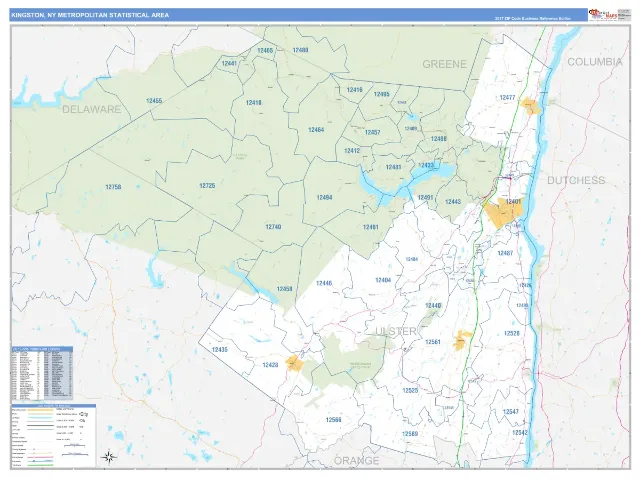Click the publisher logo in the title bar

602,15
